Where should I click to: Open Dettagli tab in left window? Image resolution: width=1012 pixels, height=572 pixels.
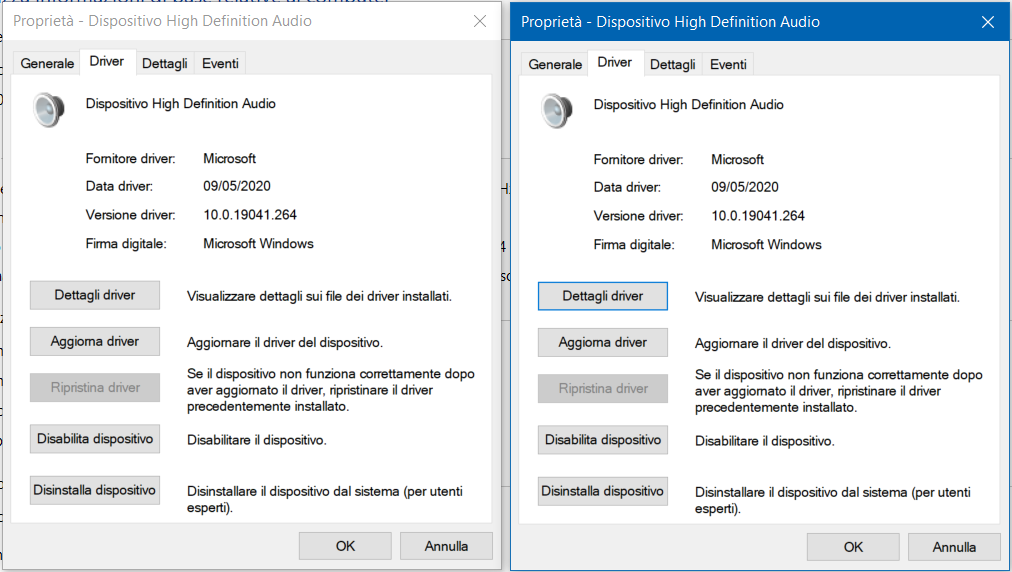[x=165, y=63]
